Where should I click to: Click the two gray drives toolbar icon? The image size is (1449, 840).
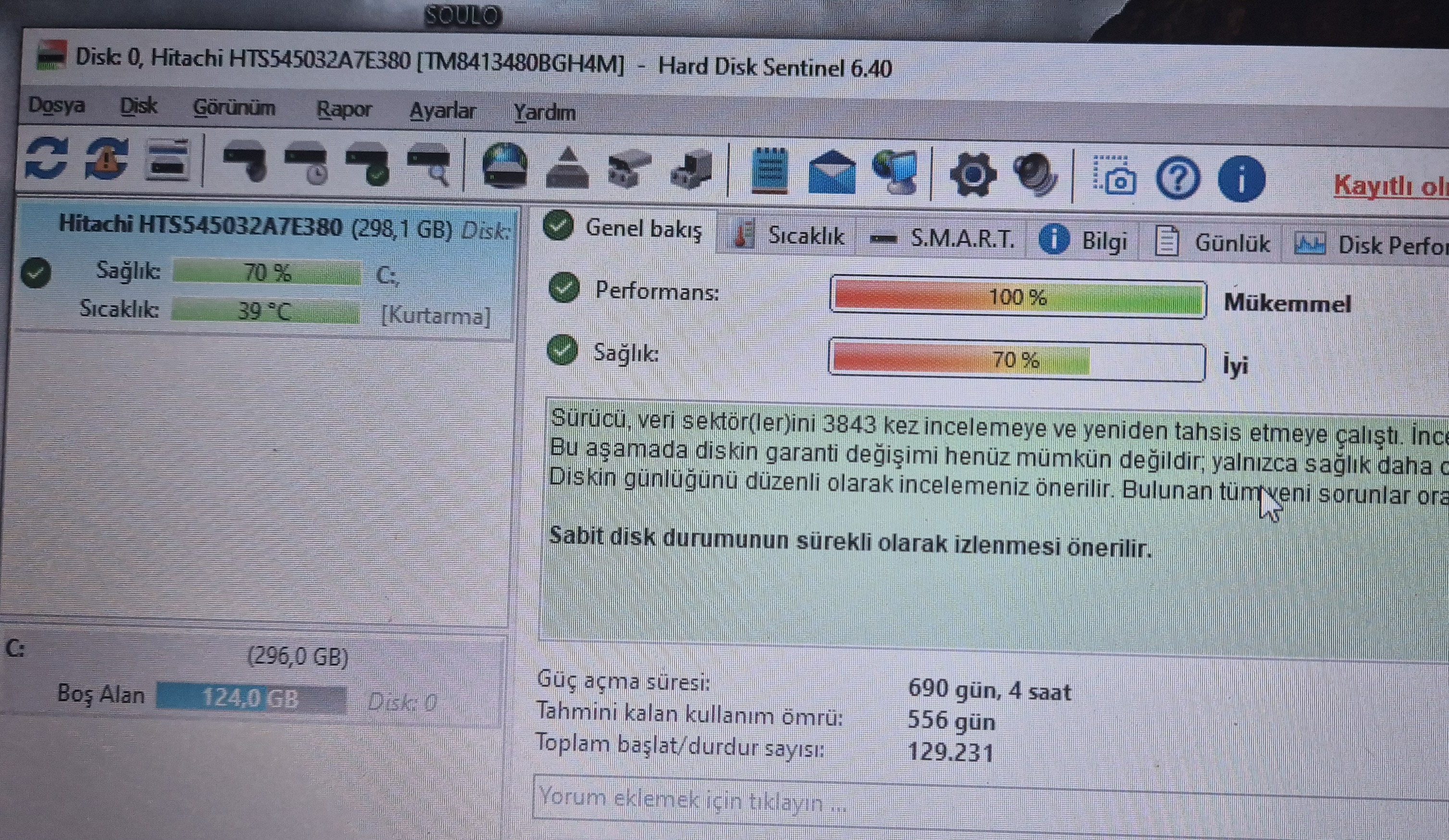click(630, 169)
